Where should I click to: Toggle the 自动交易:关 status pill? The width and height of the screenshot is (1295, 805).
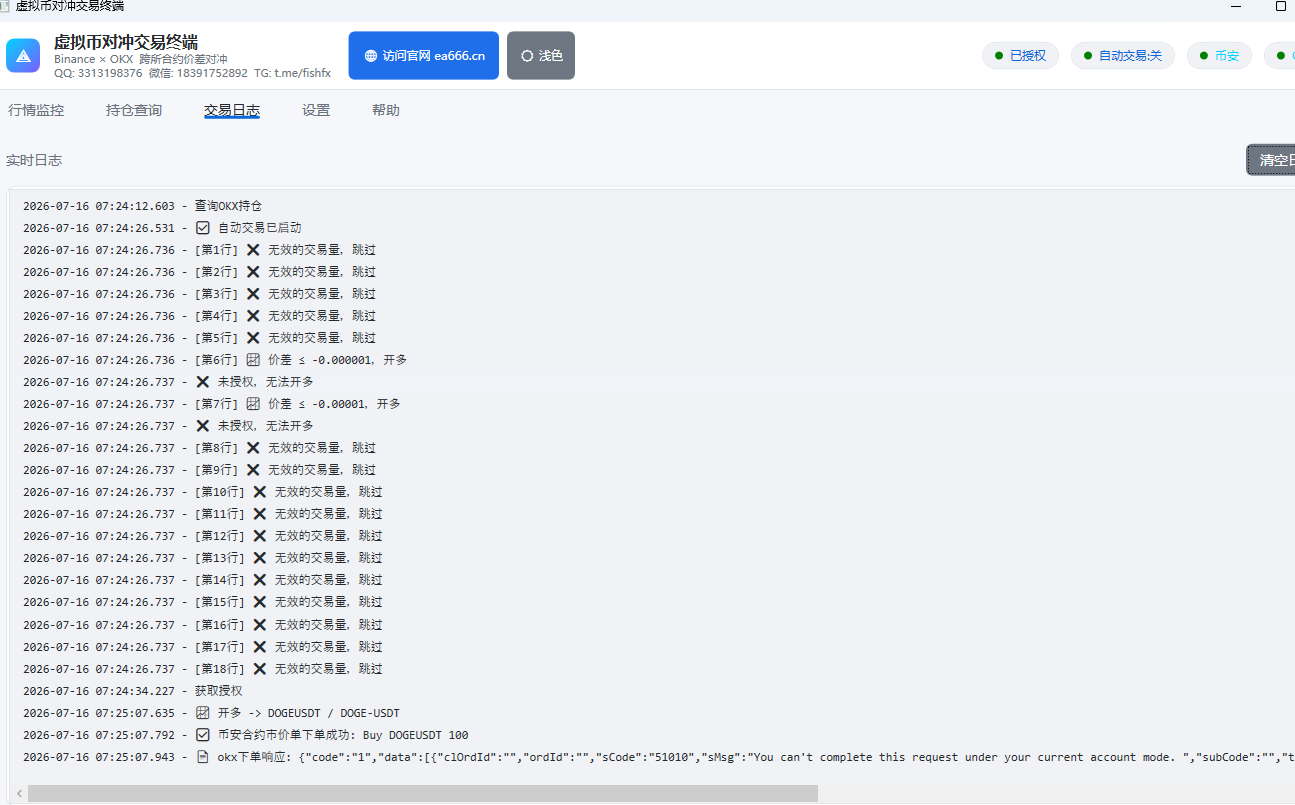(1123, 55)
